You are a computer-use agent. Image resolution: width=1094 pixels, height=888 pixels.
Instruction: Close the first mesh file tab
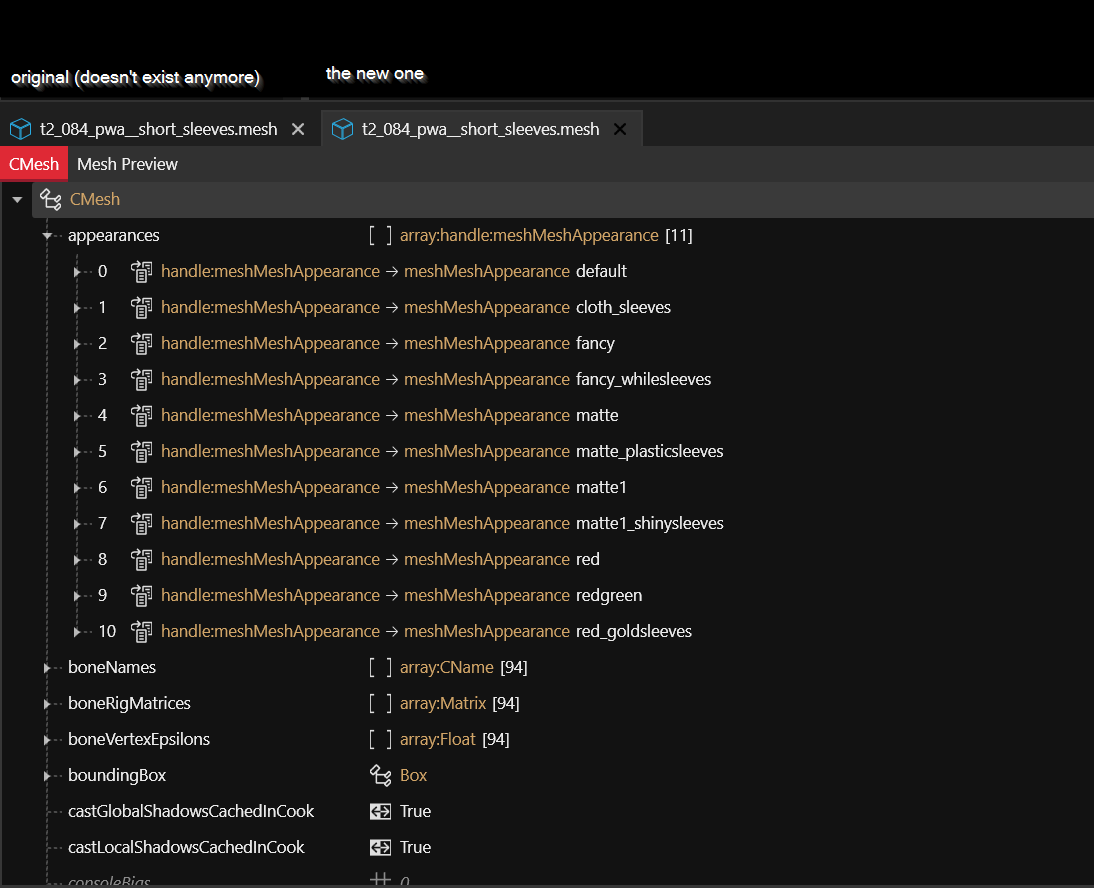point(298,129)
